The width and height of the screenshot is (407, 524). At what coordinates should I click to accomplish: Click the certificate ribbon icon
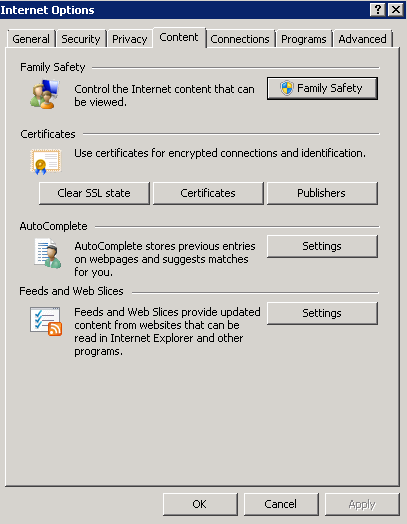pos(46,162)
